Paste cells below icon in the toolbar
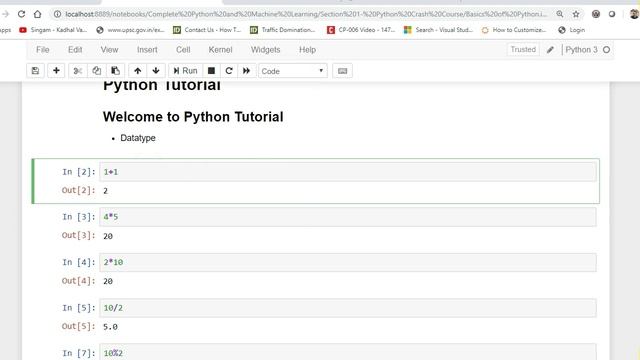 [116, 71]
